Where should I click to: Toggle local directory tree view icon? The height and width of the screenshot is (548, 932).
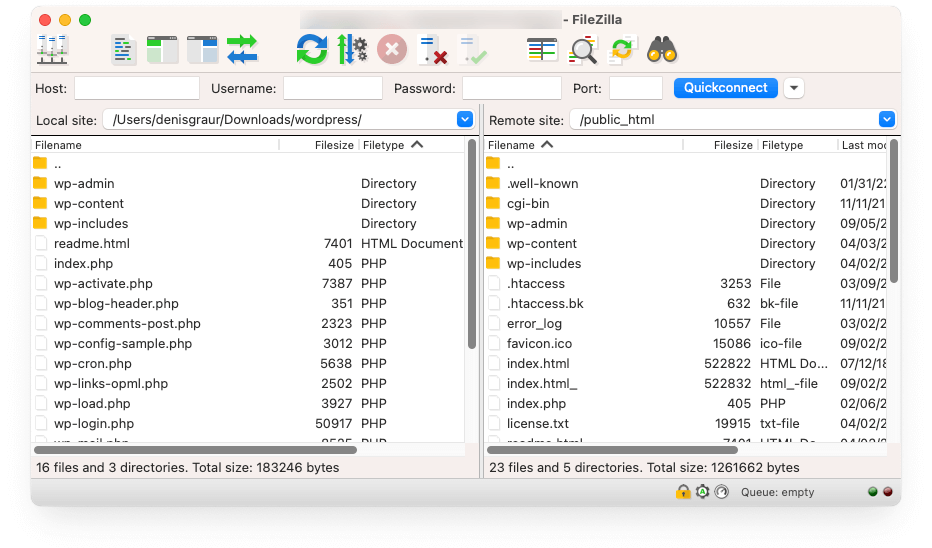tap(162, 50)
